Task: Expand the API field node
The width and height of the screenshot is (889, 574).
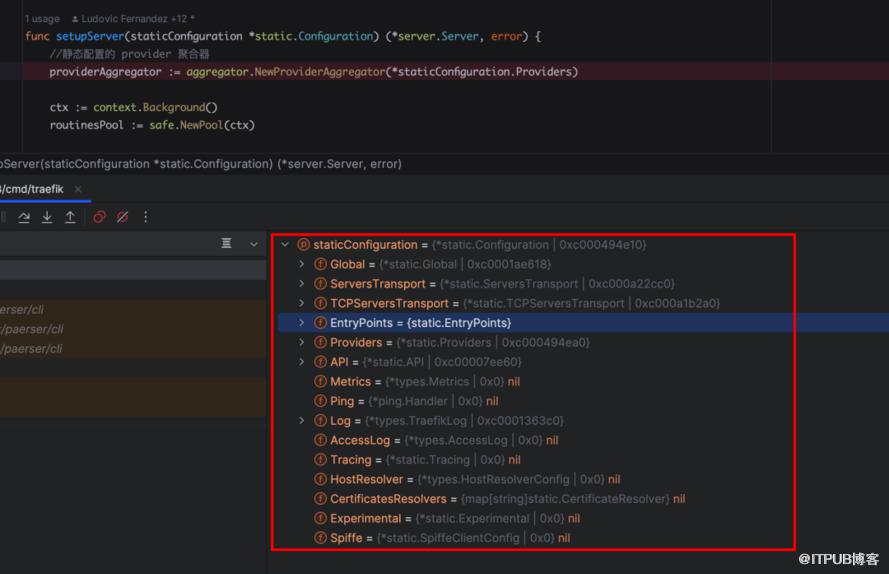Action: point(302,362)
